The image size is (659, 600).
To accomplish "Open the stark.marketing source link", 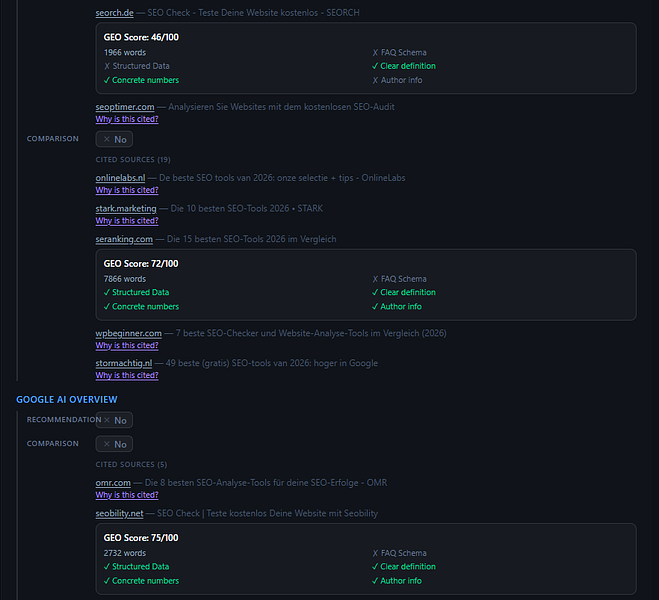I will tap(126, 209).
